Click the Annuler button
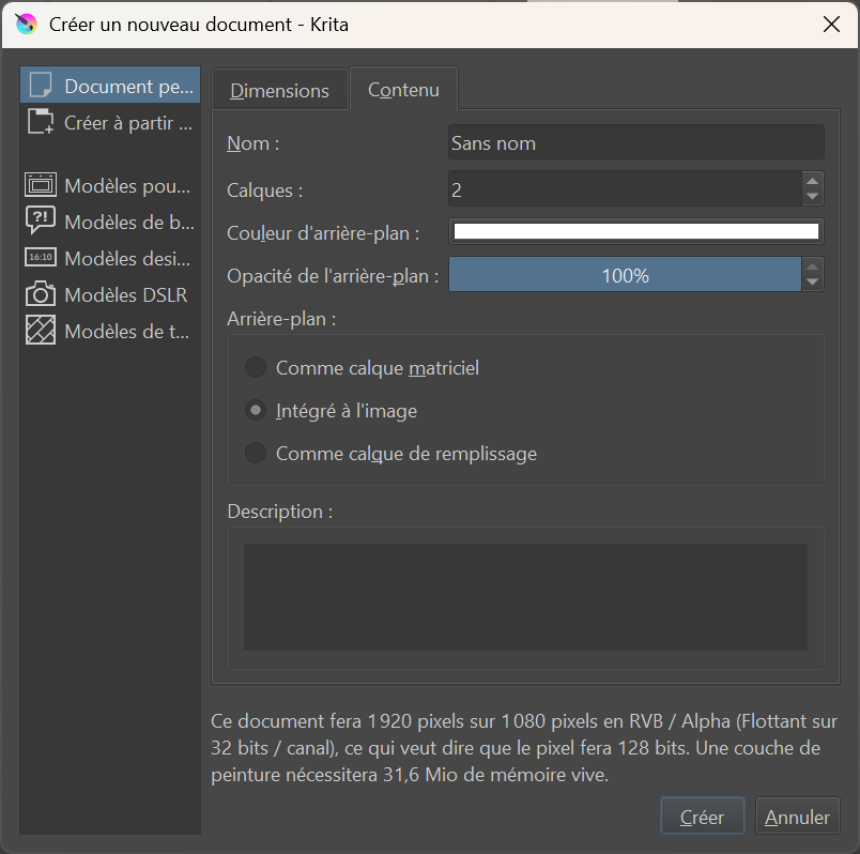 tap(797, 817)
